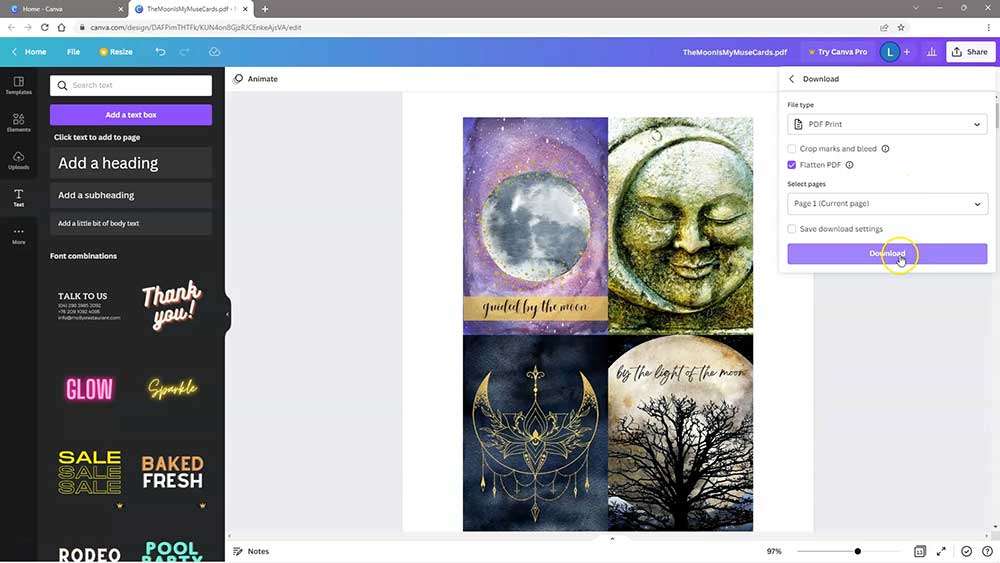Select the Text sidebar panel

click(x=18, y=198)
